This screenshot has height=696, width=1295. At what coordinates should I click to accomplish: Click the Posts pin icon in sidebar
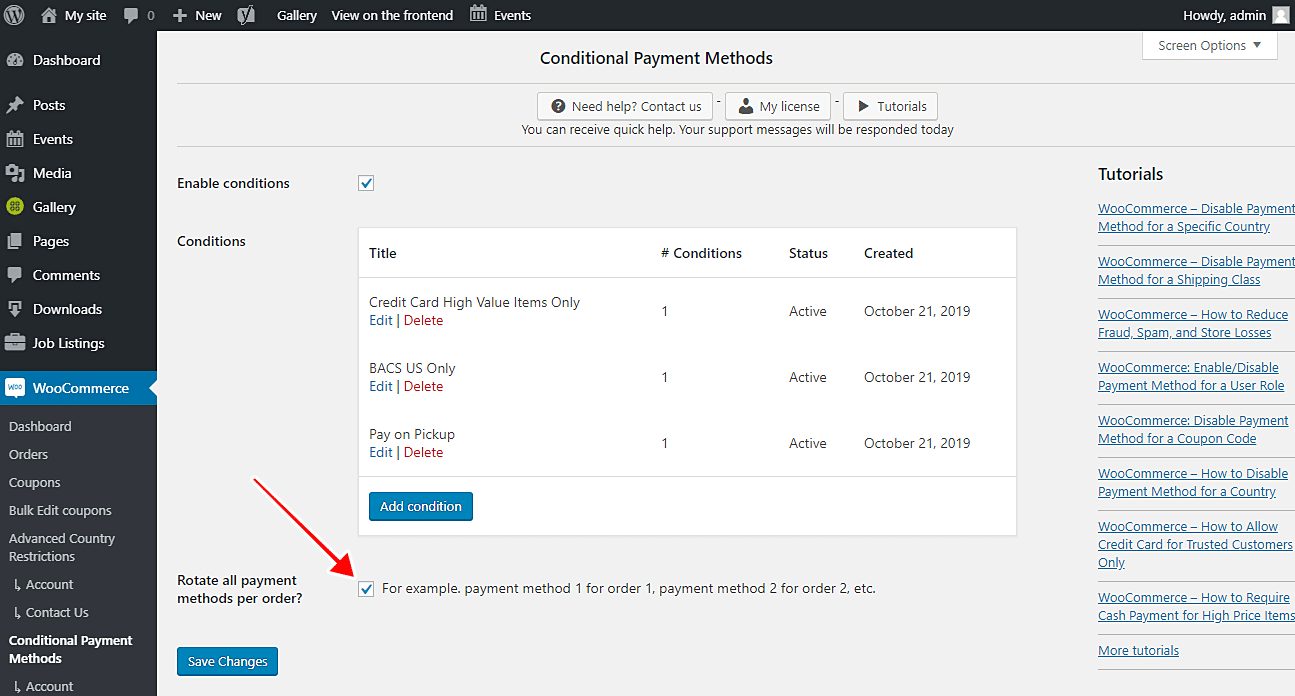click(15, 105)
